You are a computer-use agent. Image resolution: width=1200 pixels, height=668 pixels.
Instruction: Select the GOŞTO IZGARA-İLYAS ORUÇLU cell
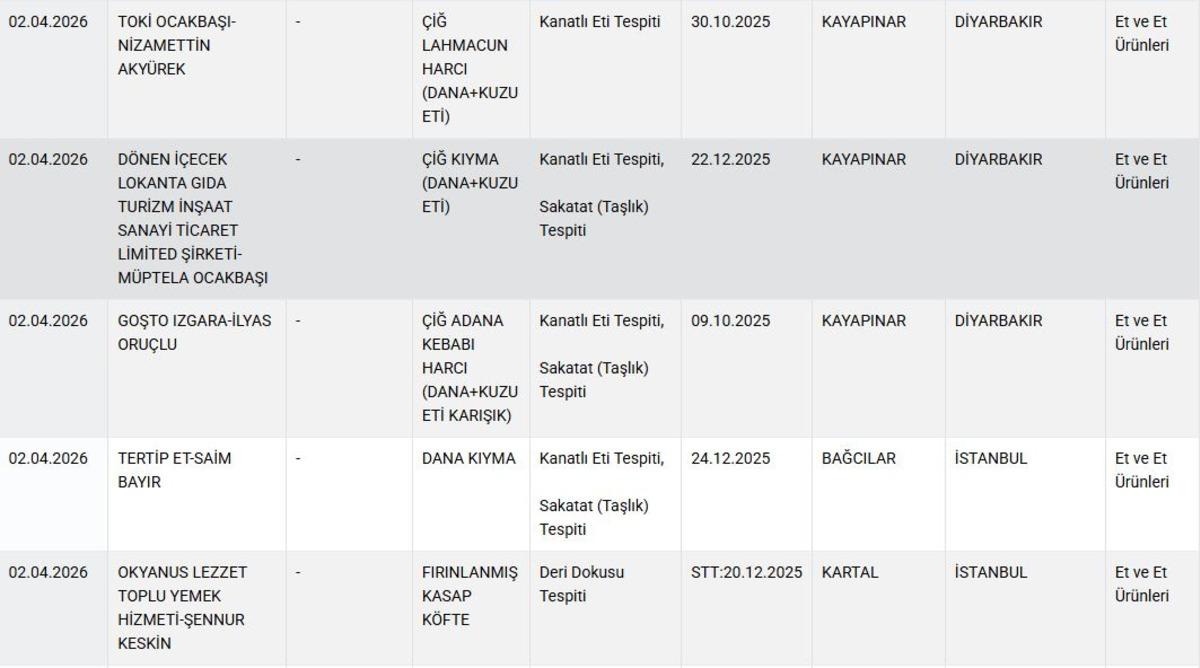[194, 332]
